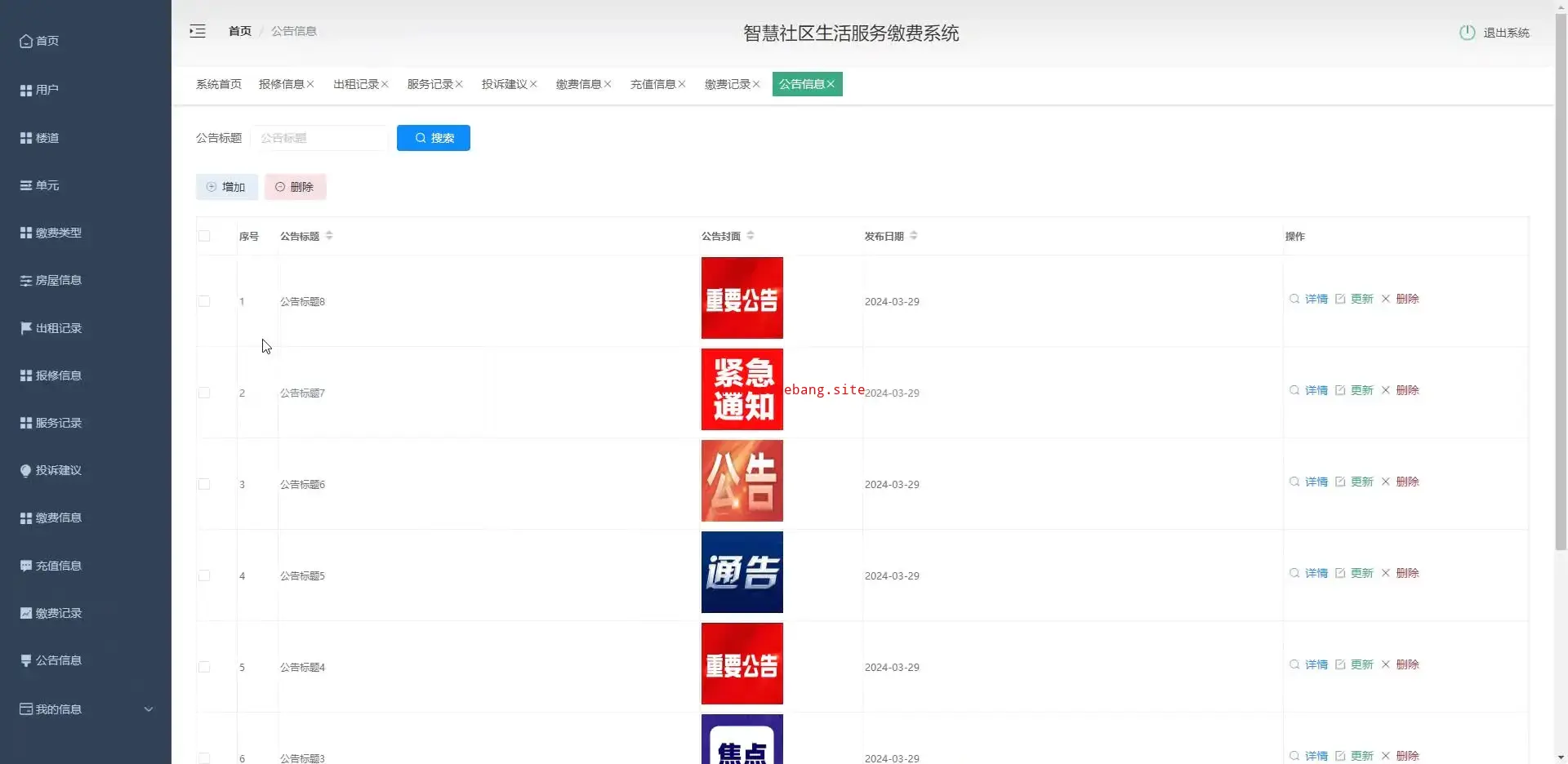Image resolution: width=1568 pixels, height=764 pixels.
Task: Close the 报修信息 tab with its X icon
Action: 310,84
